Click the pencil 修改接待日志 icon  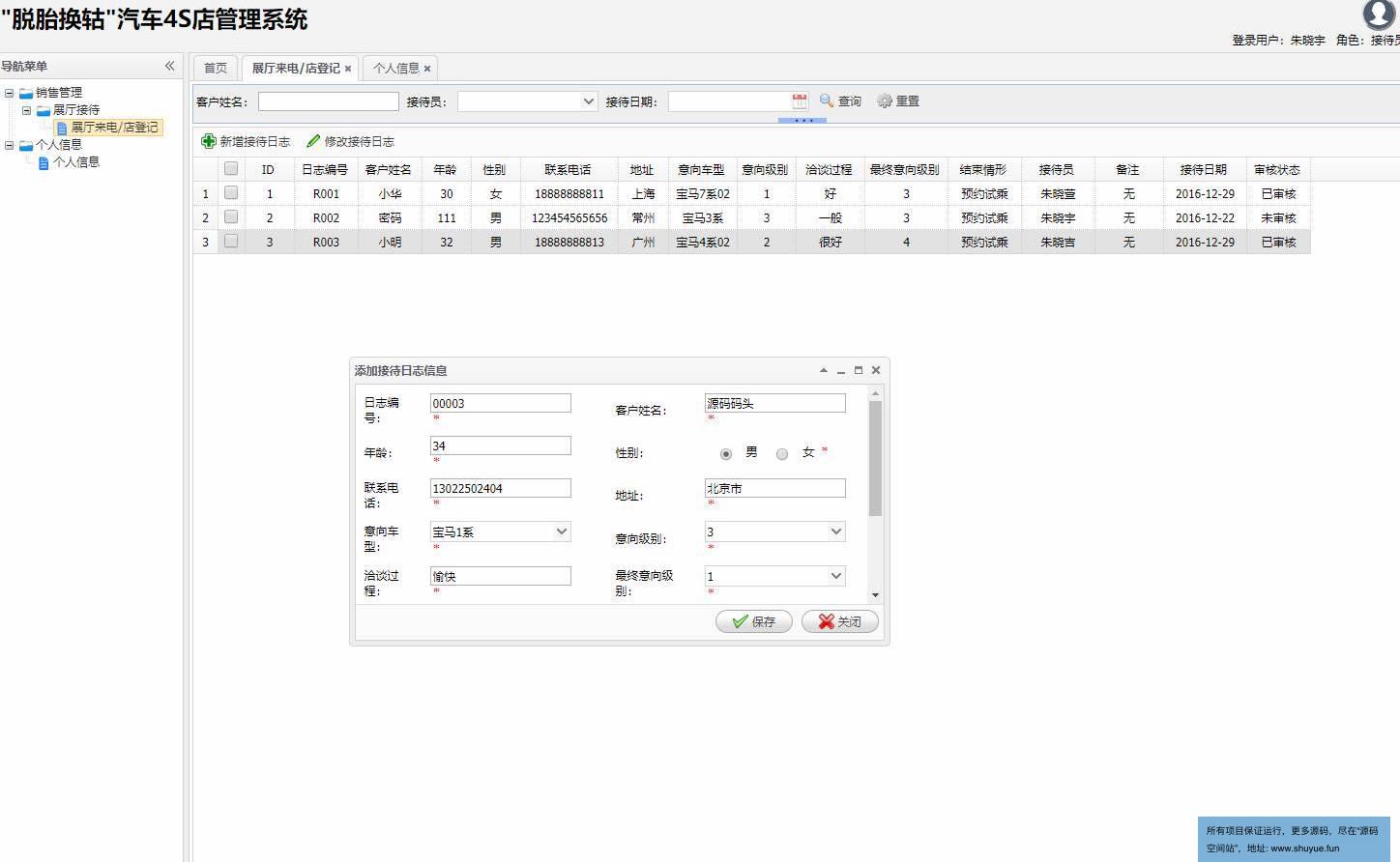click(312, 141)
